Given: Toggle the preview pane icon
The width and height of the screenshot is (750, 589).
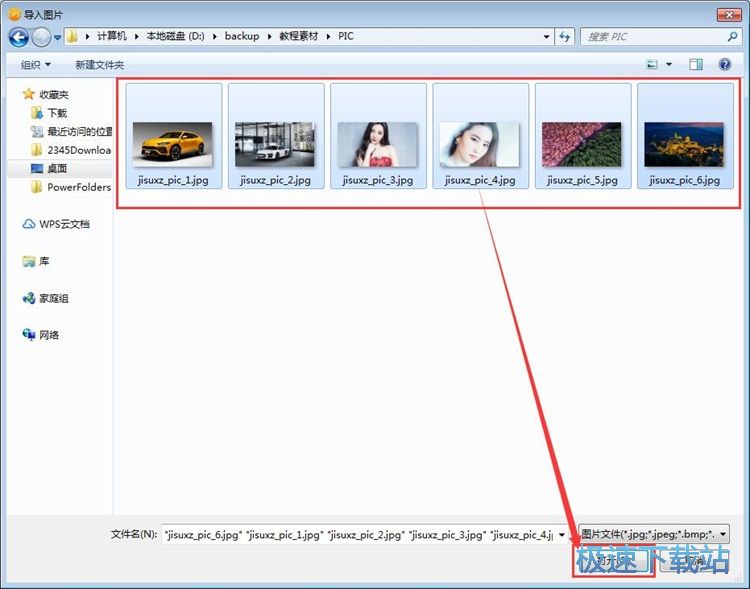Looking at the screenshot, I should [696, 64].
